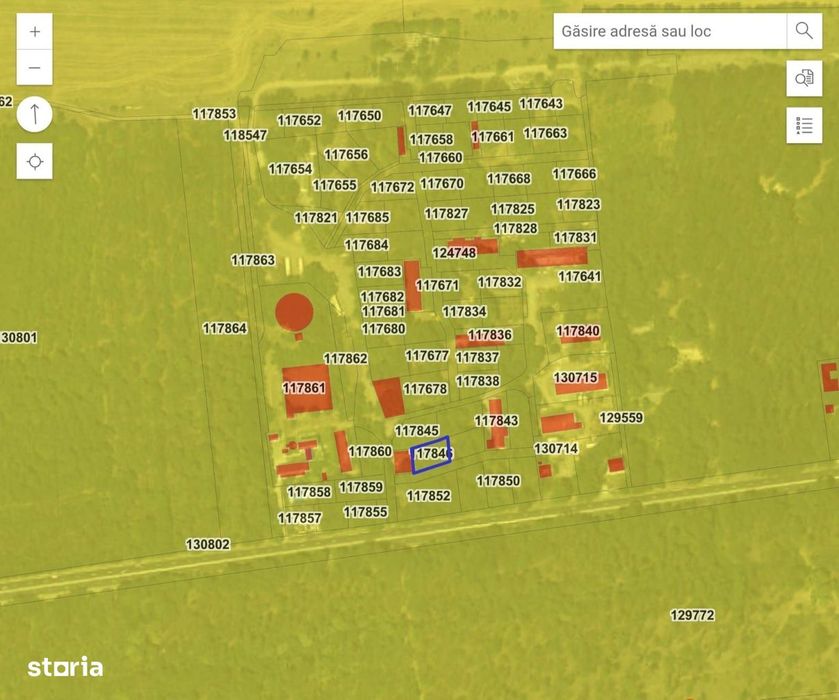Click parcel label 117836

[x=490, y=335]
